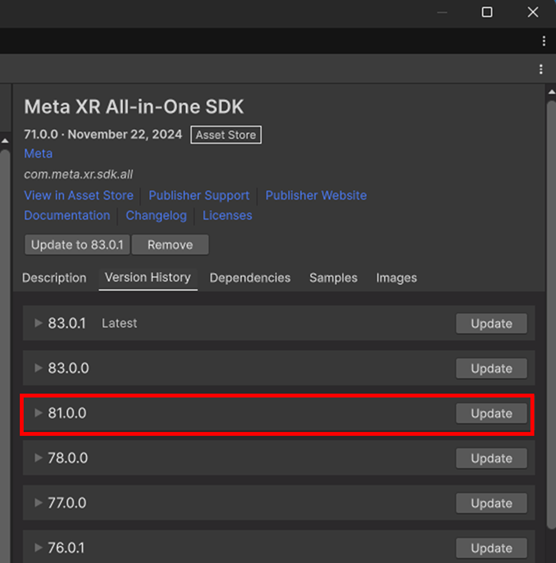Click Update for version 83.0.0
The height and width of the screenshot is (563, 556).
[491, 368]
